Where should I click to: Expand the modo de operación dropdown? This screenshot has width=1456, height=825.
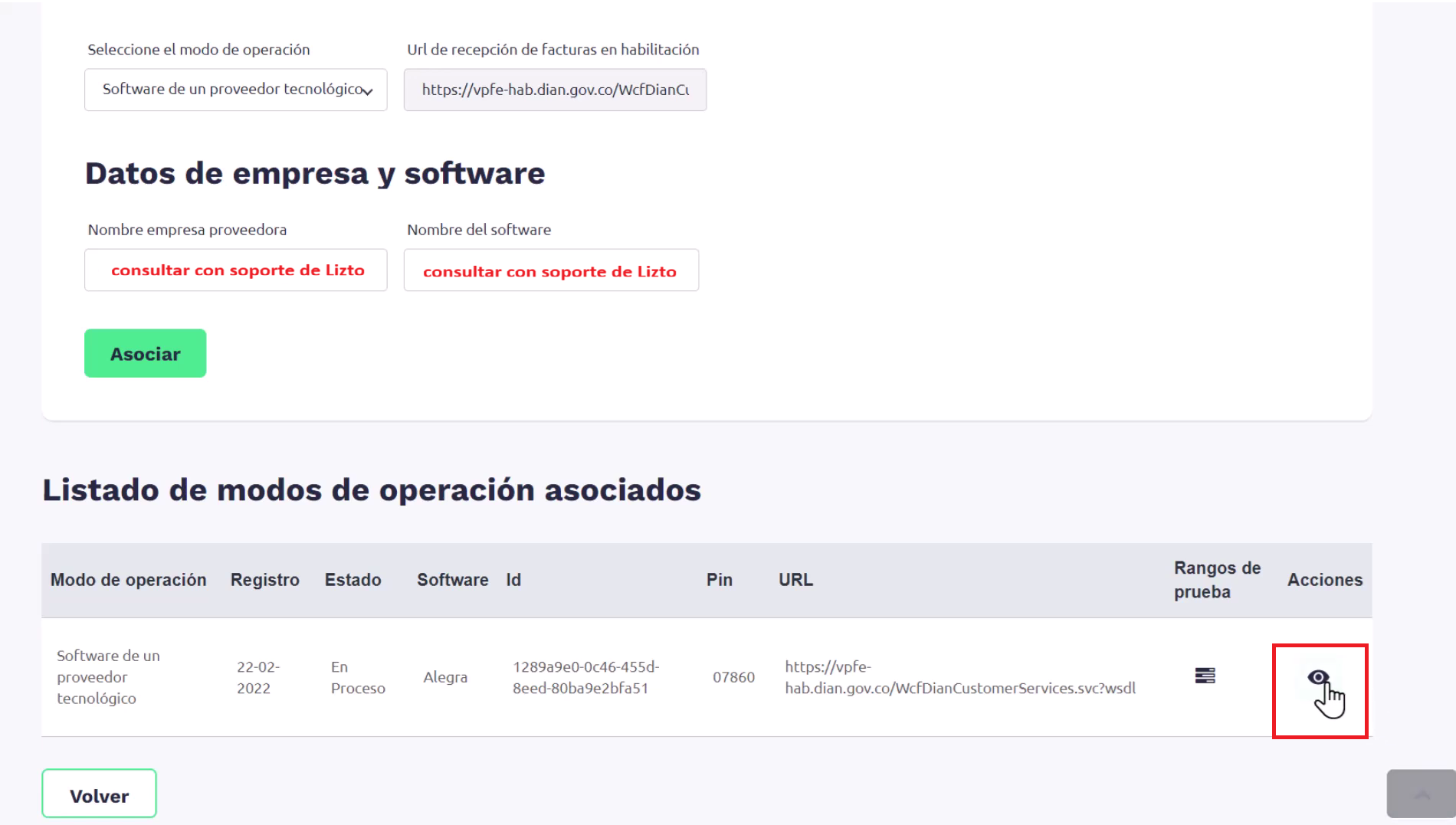point(236,90)
